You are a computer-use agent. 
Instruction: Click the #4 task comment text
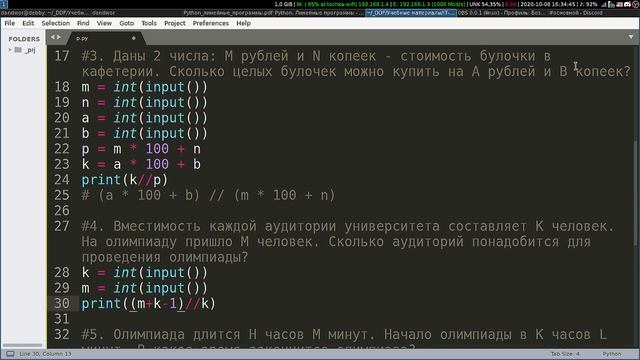(x=347, y=242)
